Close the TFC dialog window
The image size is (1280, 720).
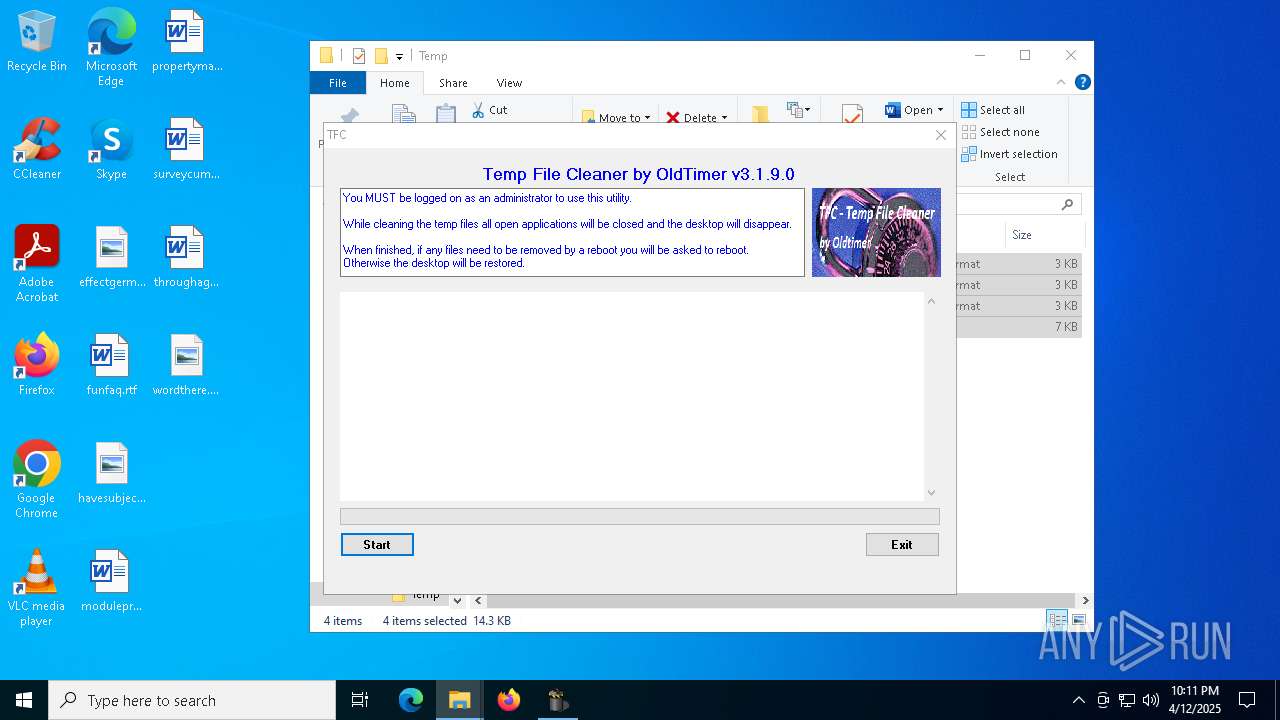click(x=940, y=135)
